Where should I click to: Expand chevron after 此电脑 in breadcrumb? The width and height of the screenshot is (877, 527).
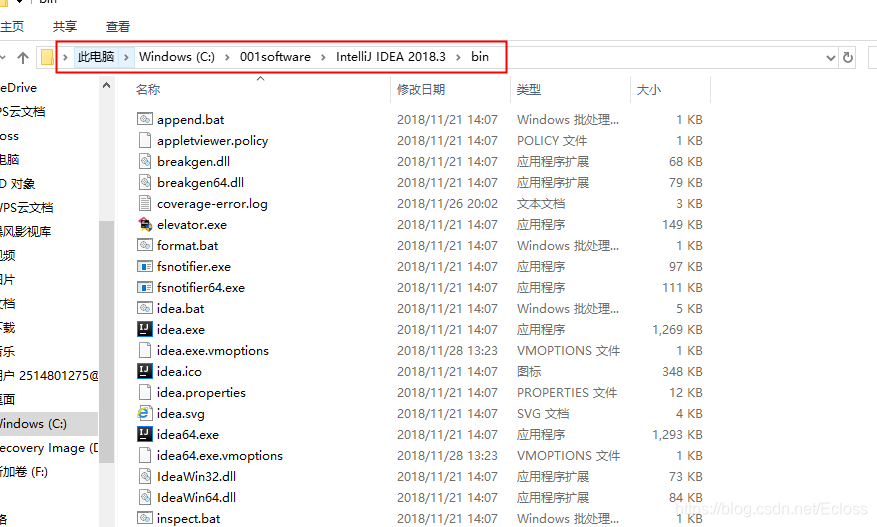126,57
